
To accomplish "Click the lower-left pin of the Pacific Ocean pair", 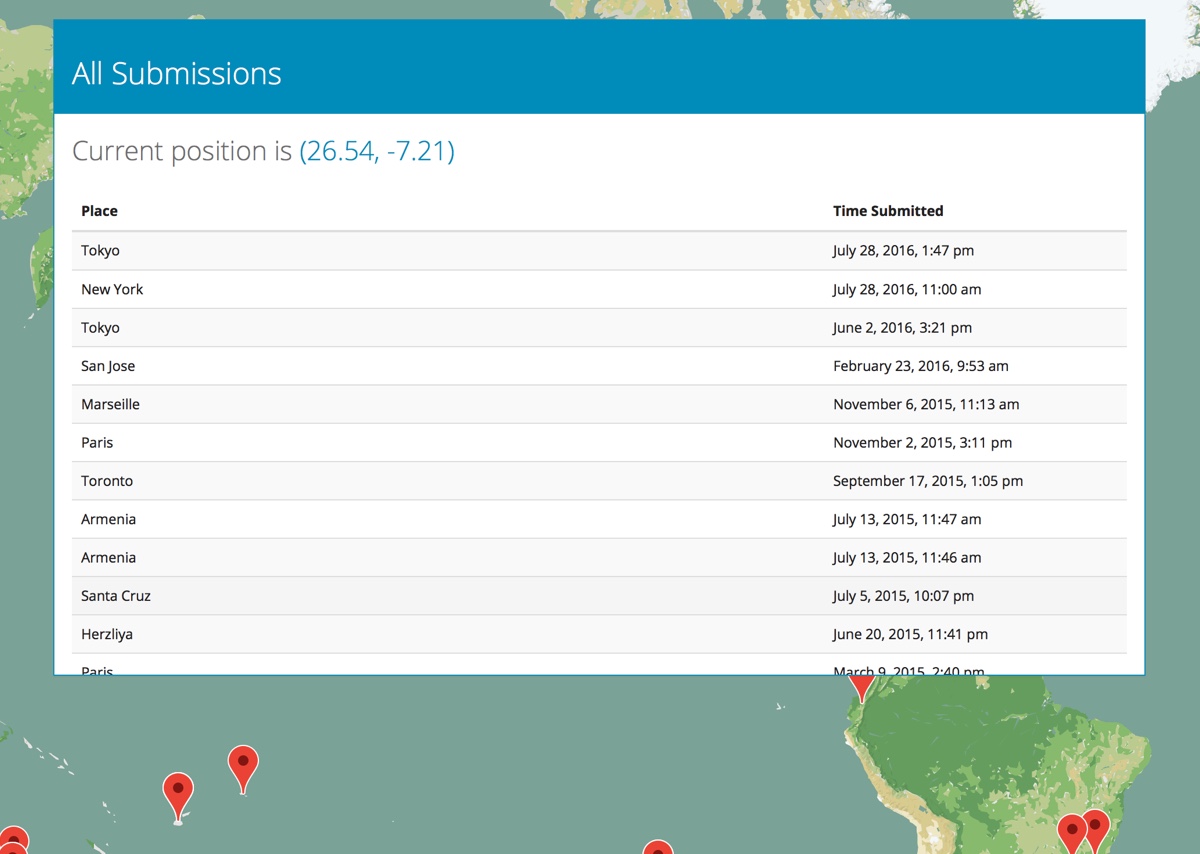I will coord(178,793).
